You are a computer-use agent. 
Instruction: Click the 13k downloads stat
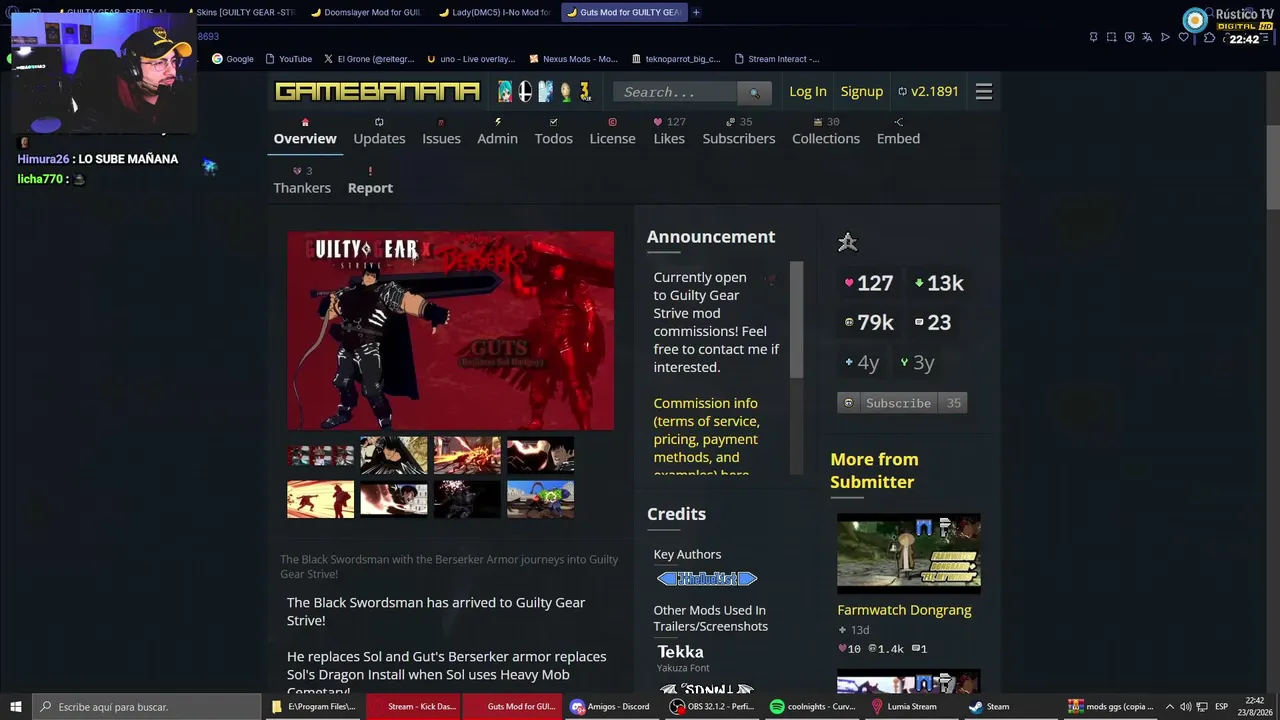click(939, 283)
